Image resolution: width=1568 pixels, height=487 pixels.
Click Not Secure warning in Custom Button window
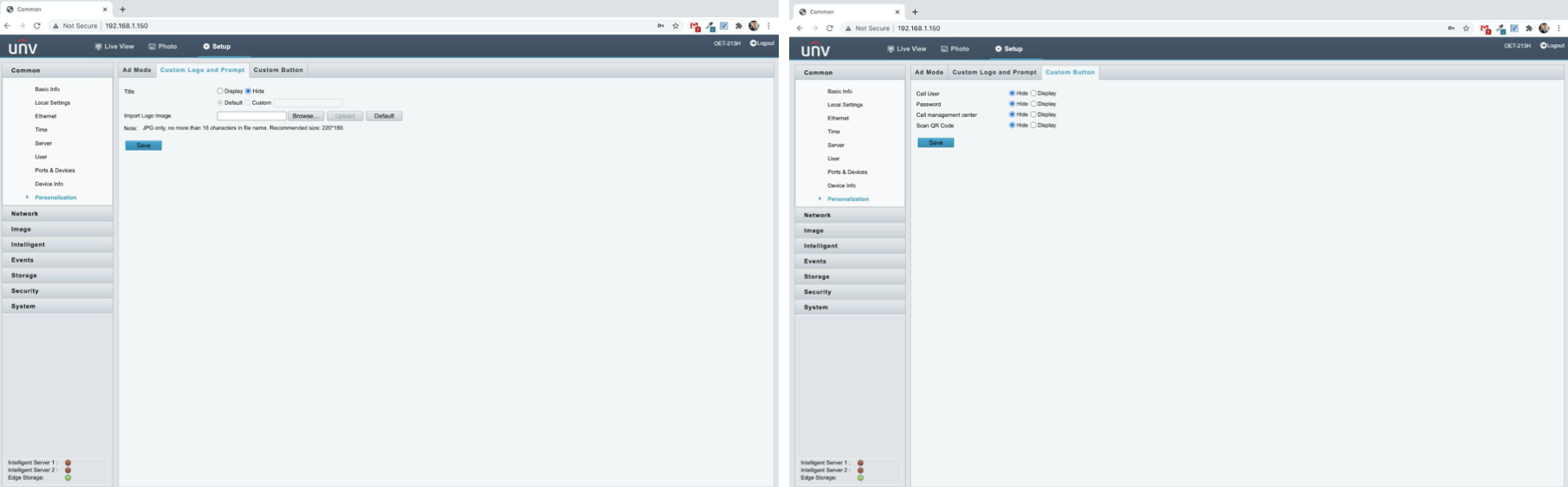tap(867, 29)
